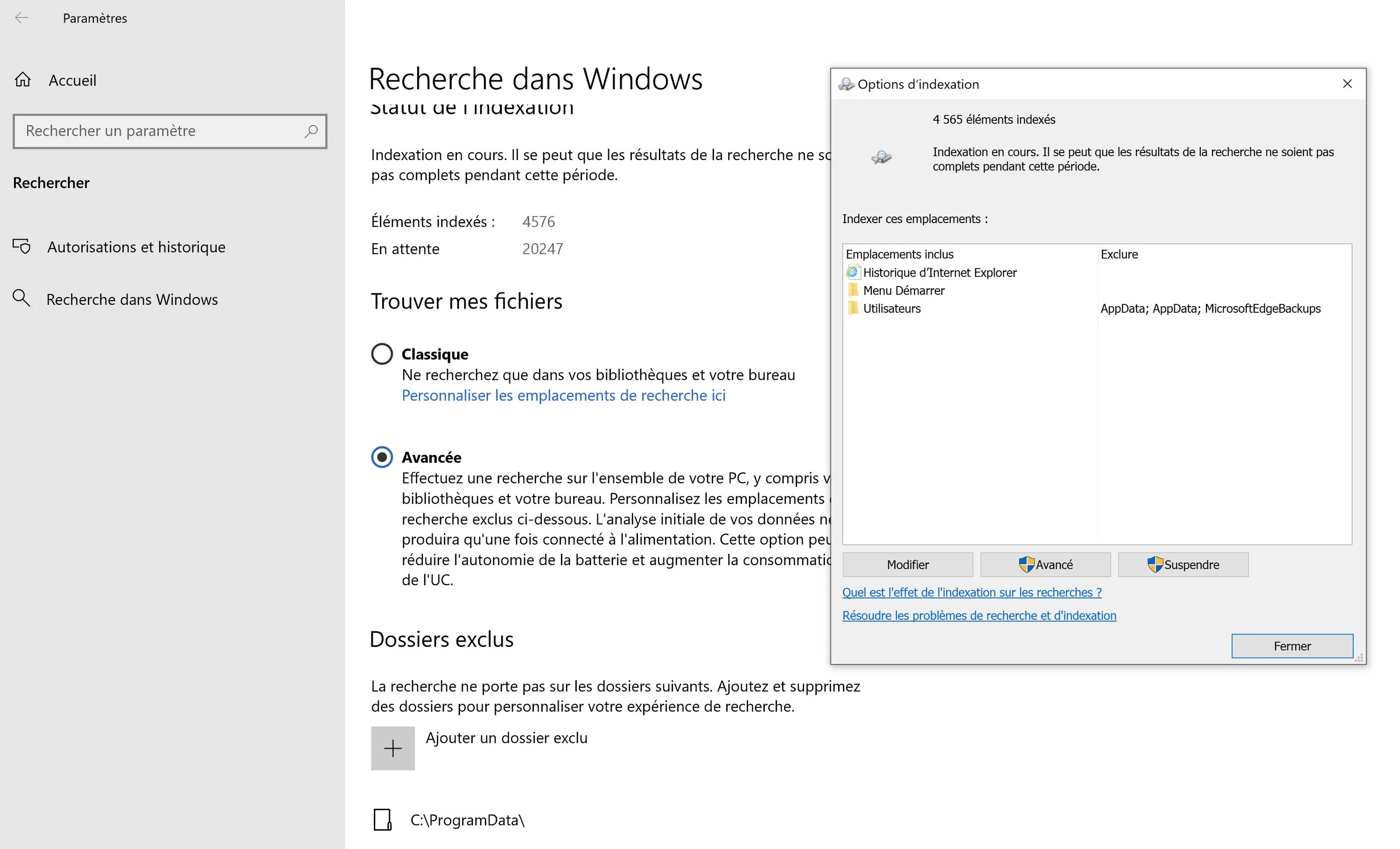
Task: Click the Recherche dans Windows magnifier icon
Action: [x=21, y=298]
